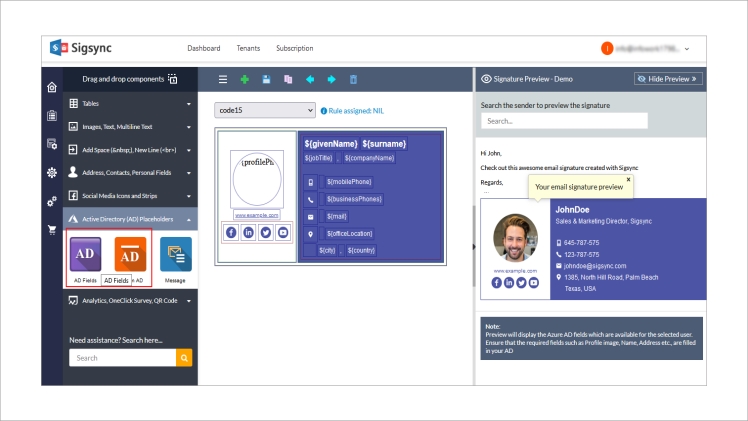Open the user account dropdown arrow

[686, 49]
